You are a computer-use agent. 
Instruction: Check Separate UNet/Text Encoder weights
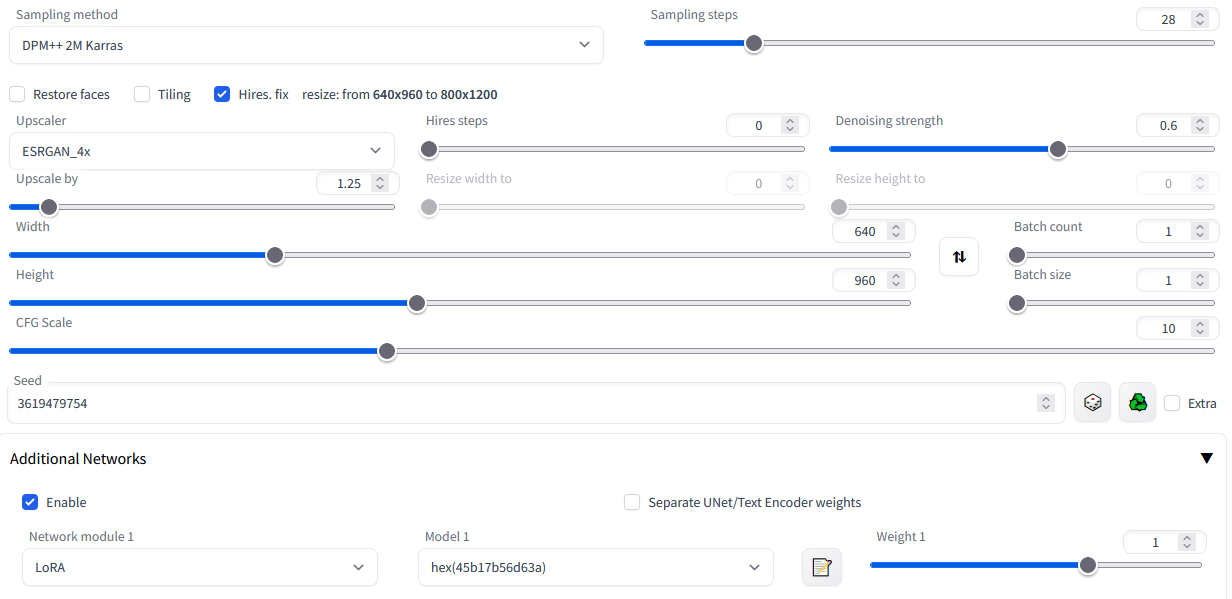(x=632, y=502)
